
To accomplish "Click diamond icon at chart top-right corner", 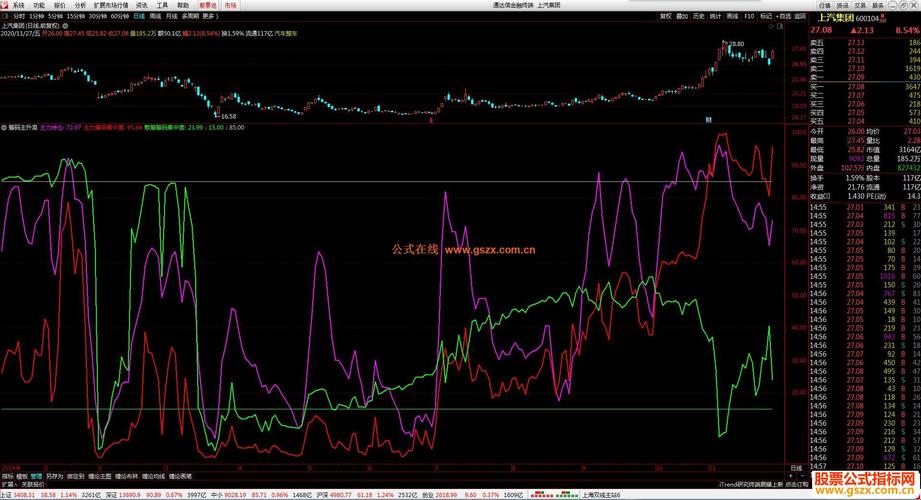I will 772,26.
